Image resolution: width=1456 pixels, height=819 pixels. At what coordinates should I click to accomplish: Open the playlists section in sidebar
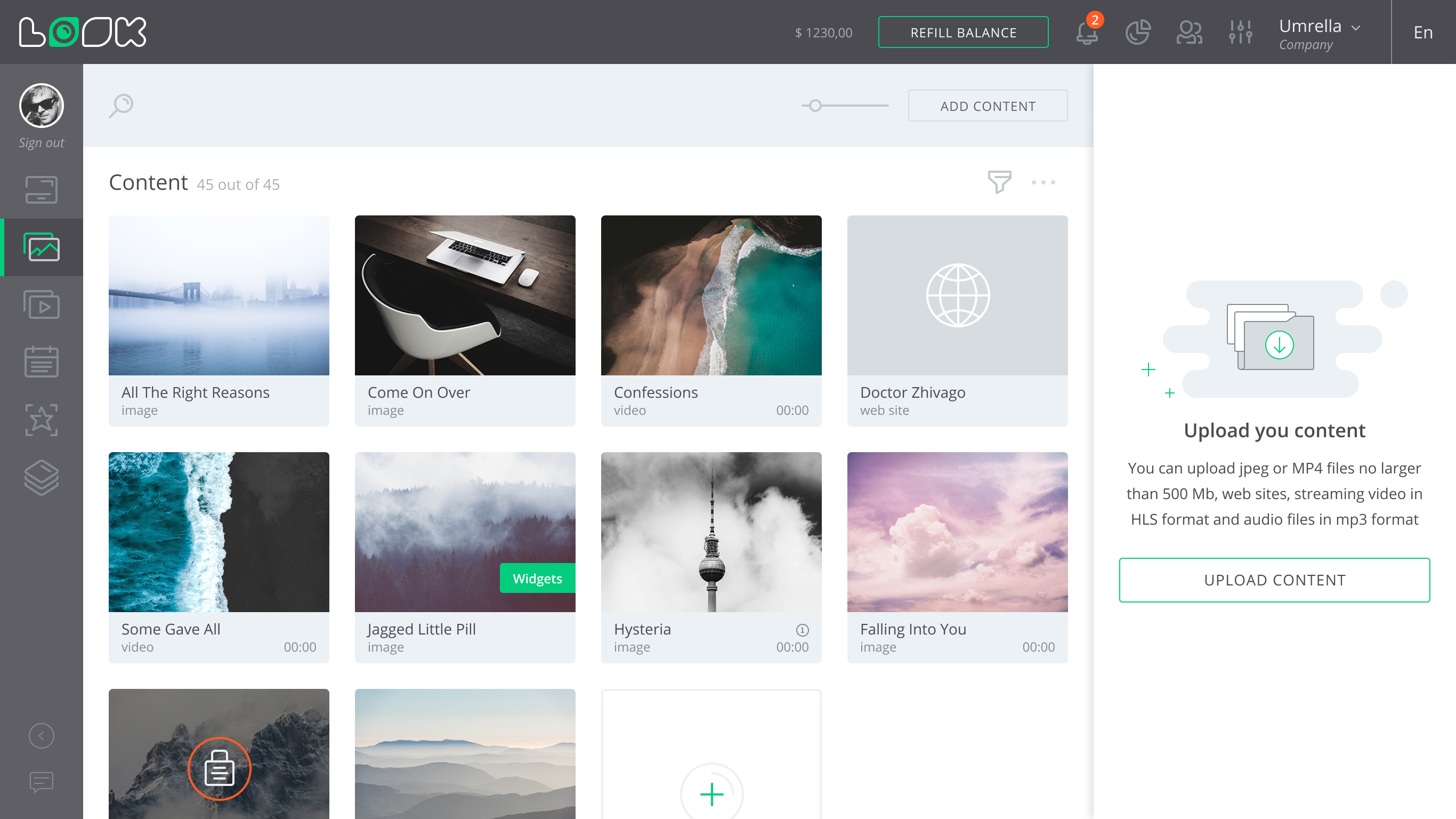tap(41, 305)
